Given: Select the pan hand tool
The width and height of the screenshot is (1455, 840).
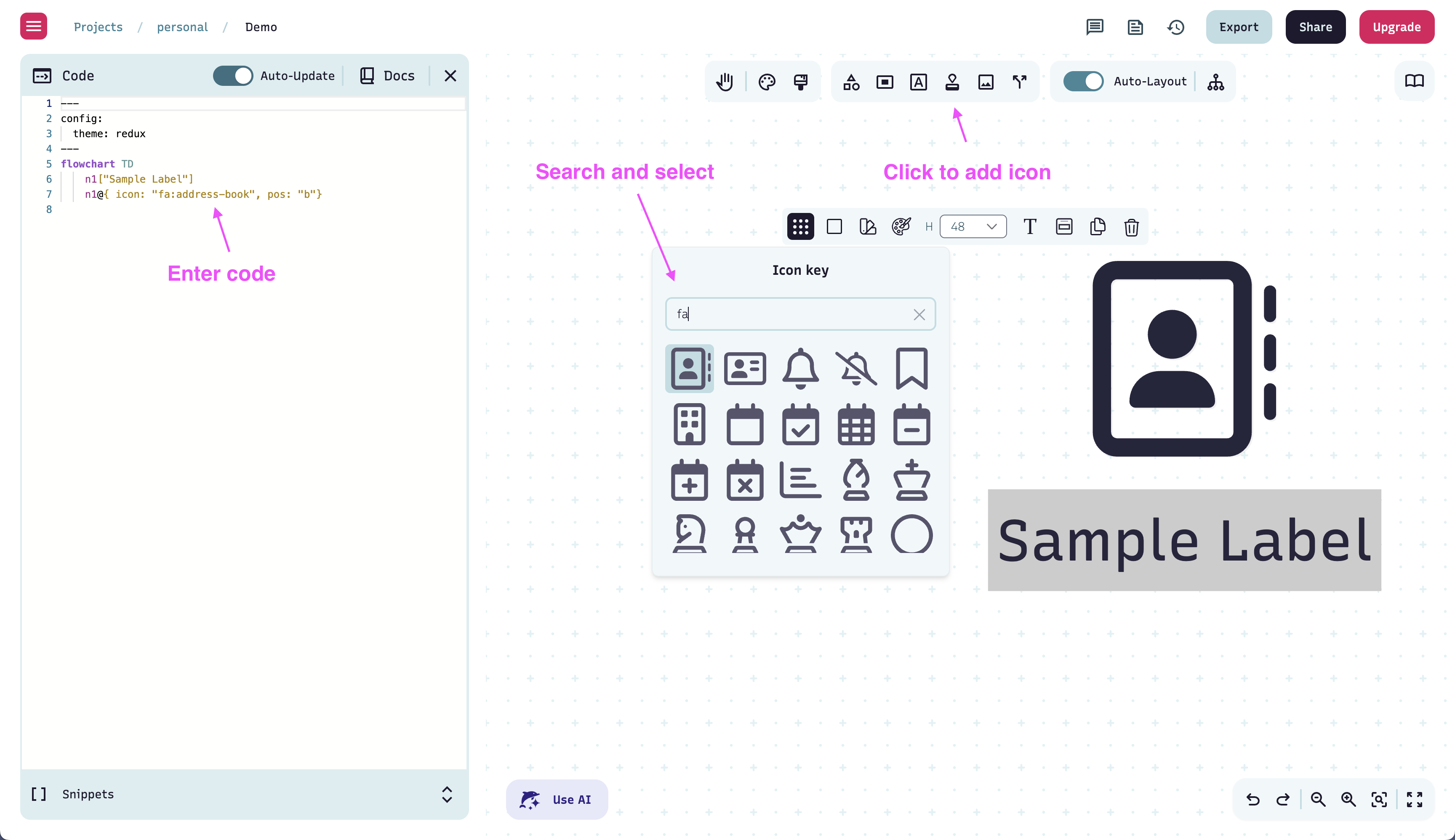Looking at the screenshot, I should click(x=725, y=81).
